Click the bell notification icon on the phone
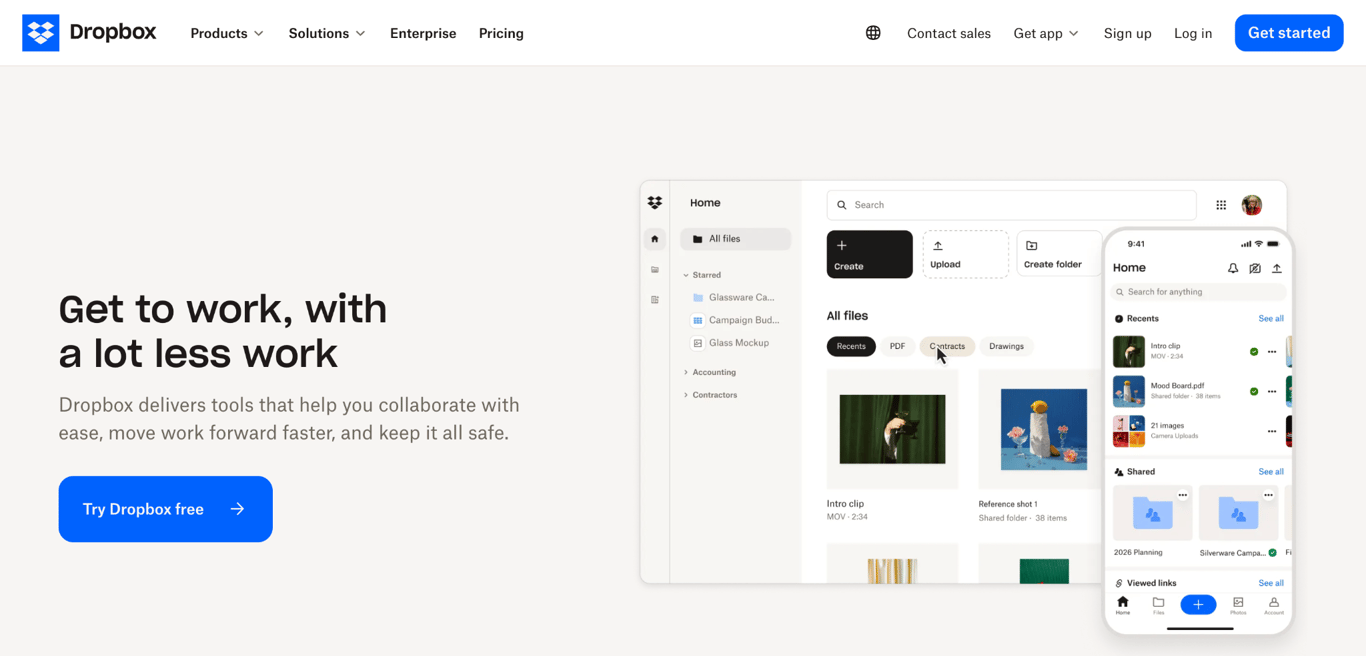This screenshot has height=656, width=1366. pyautogui.click(x=1233, y=268)
